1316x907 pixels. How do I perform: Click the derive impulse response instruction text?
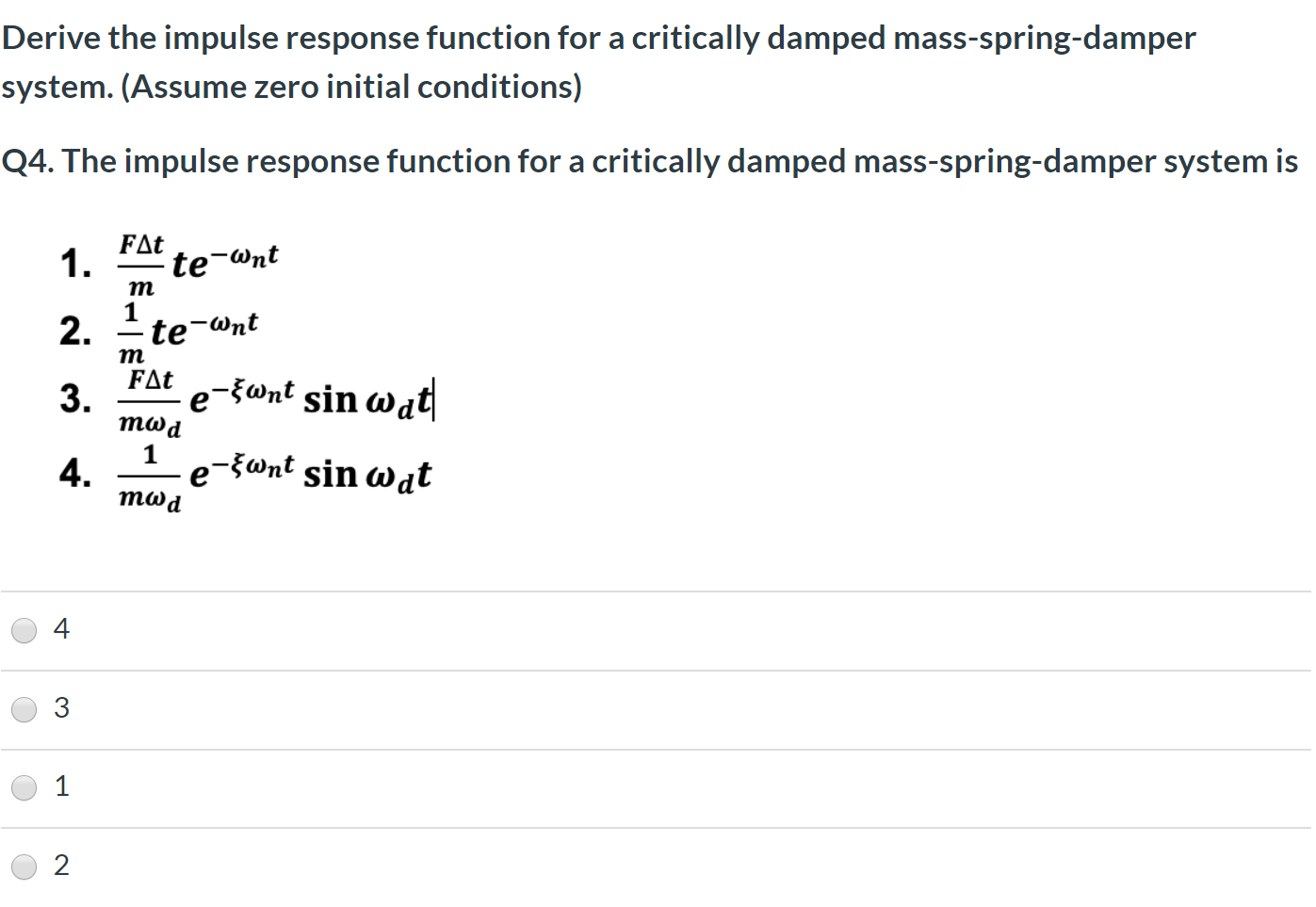pos(598,38)
